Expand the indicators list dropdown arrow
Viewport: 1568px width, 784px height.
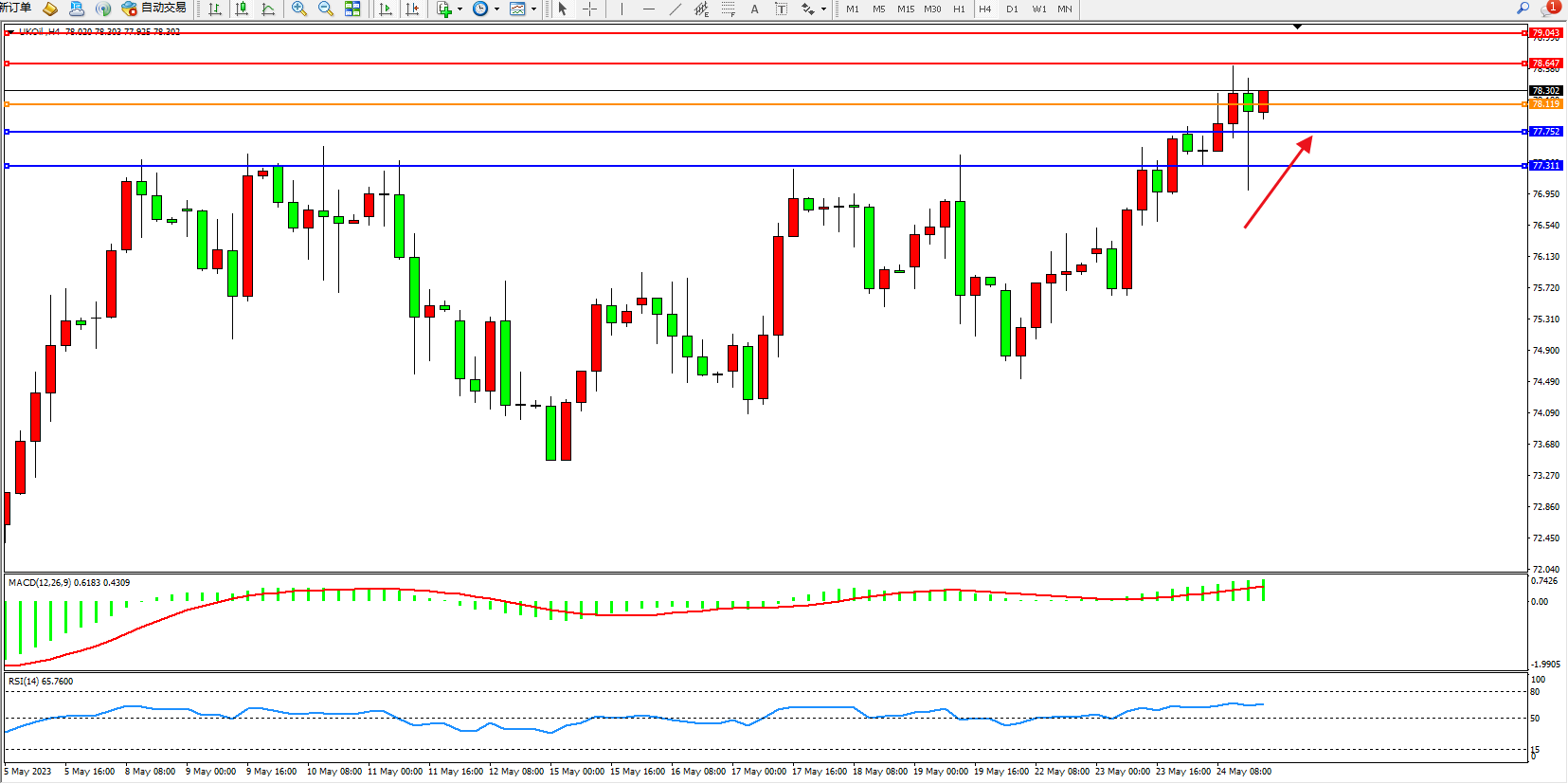pyautogui.click(x=460, y=9)
